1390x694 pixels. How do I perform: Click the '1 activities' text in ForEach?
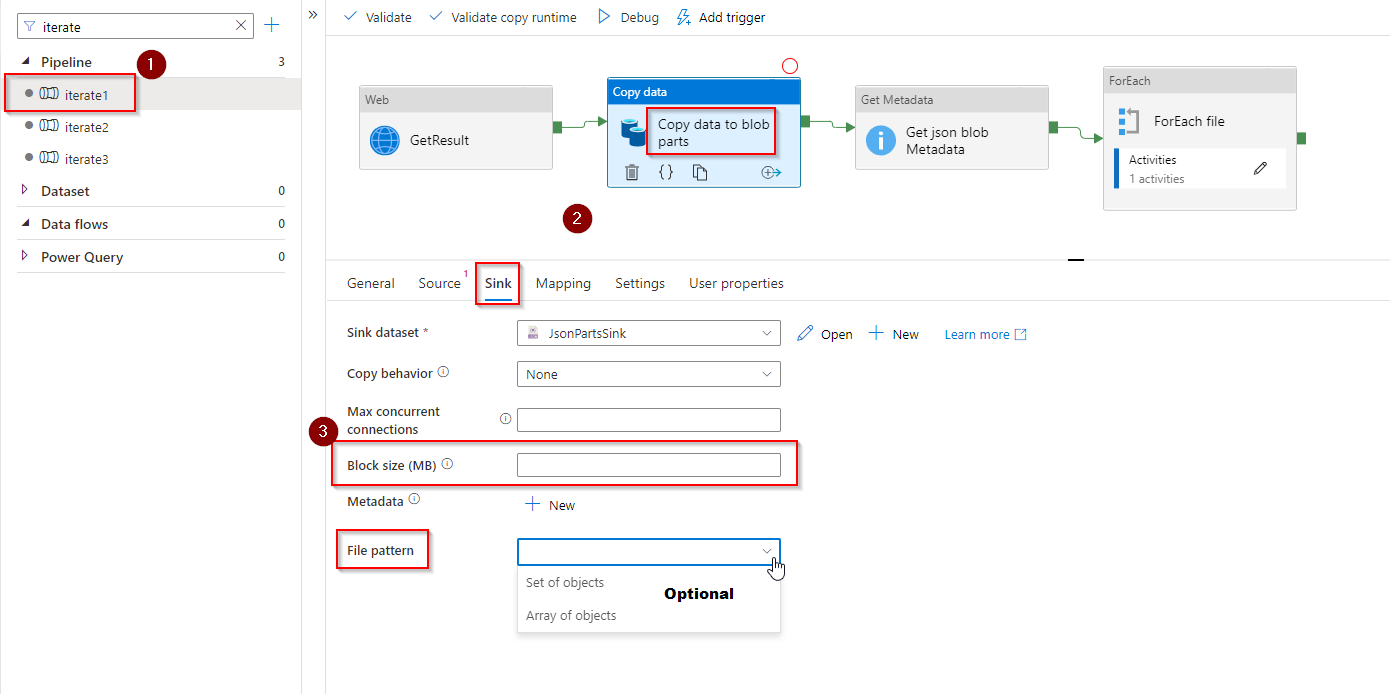(x=1156, y=179)
